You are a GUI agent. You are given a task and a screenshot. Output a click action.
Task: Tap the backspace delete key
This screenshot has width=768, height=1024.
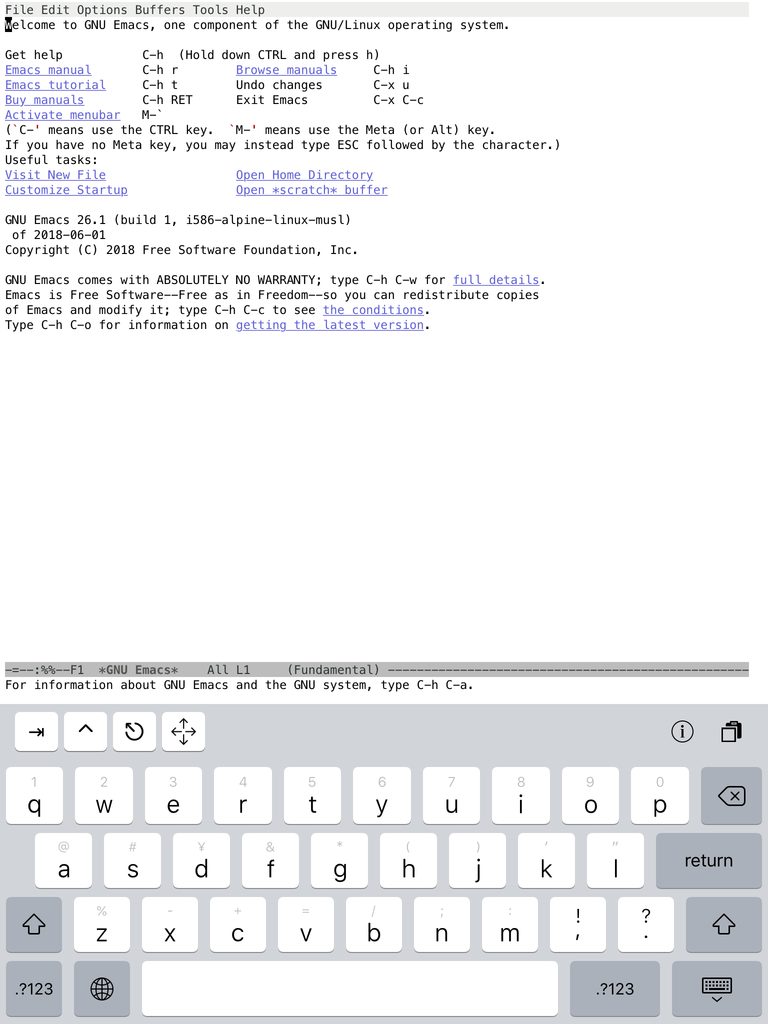point(731,795)
